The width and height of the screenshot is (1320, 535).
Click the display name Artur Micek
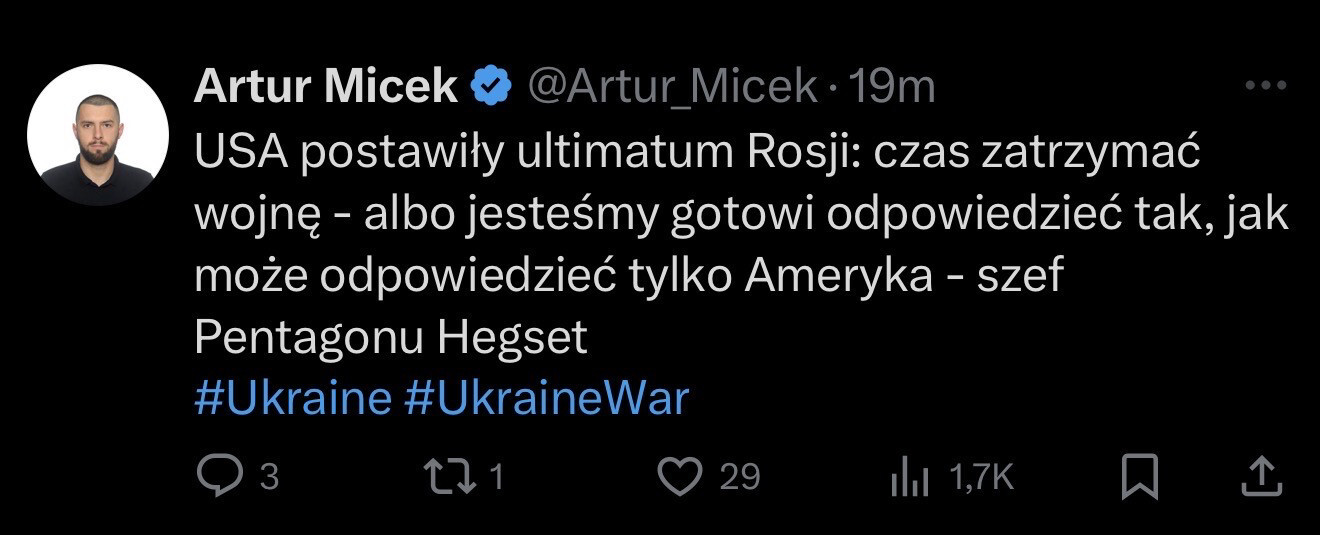coord(325,88)
